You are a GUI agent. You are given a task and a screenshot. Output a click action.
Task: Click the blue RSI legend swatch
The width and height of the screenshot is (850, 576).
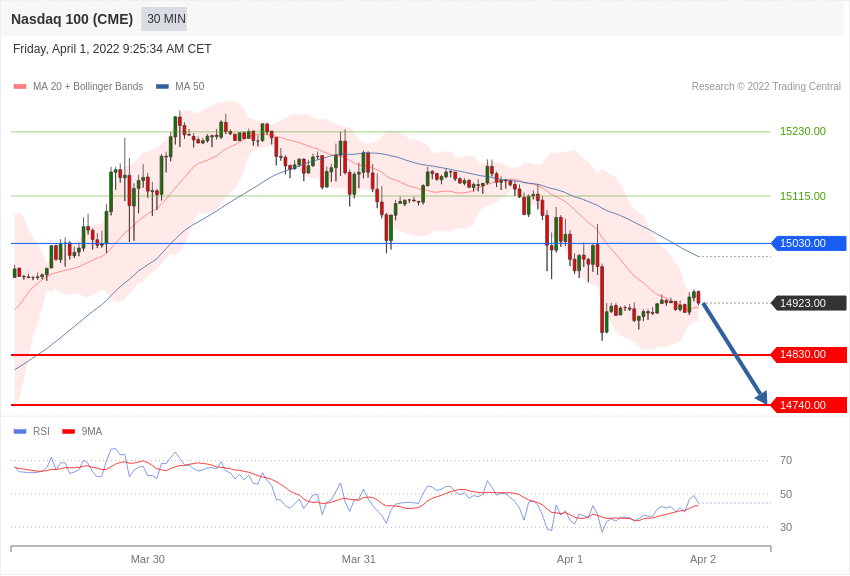20,432
